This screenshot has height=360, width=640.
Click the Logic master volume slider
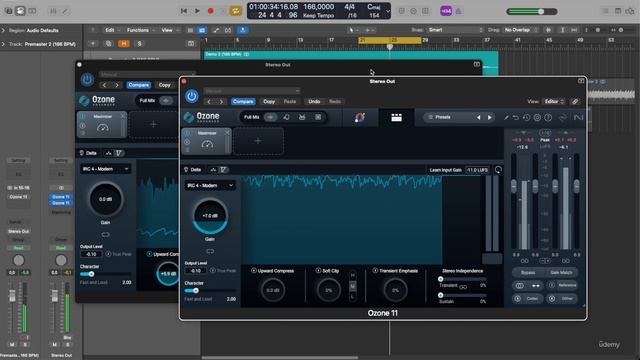coord(531,11)
